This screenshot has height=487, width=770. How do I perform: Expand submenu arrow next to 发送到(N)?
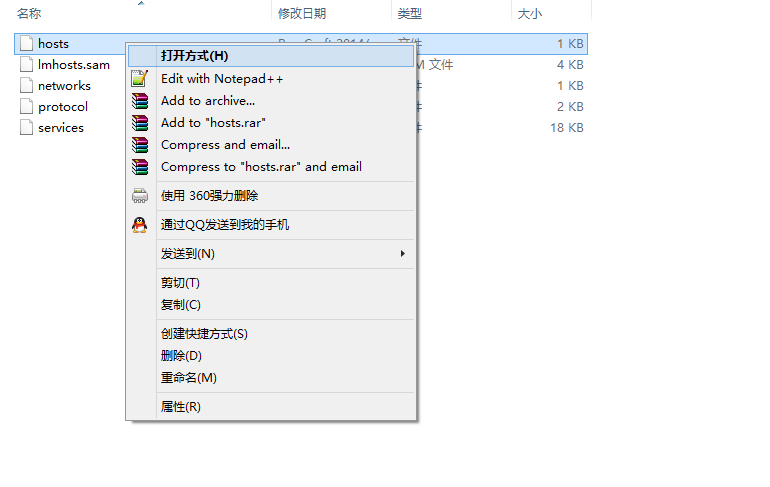(x=403, y=254)
